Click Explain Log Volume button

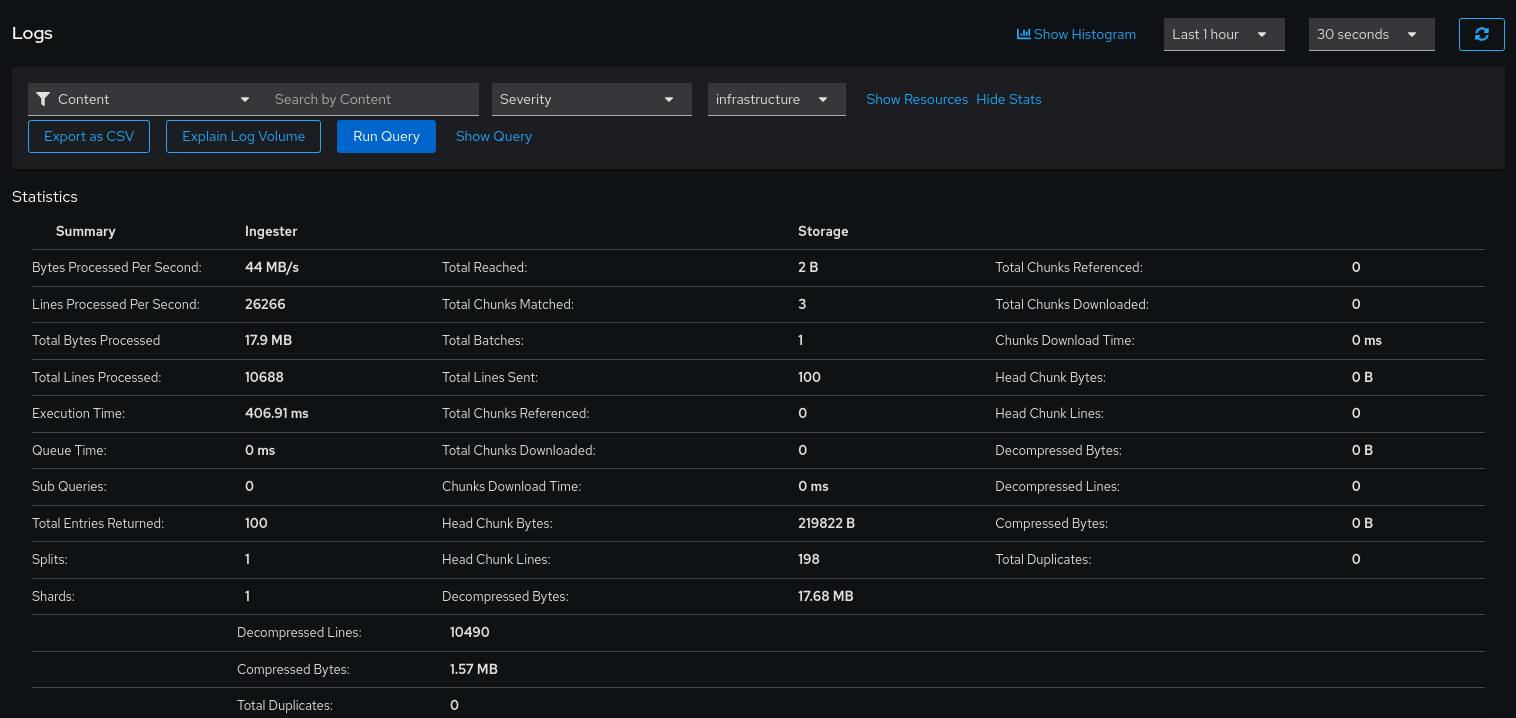pos(243,136)
